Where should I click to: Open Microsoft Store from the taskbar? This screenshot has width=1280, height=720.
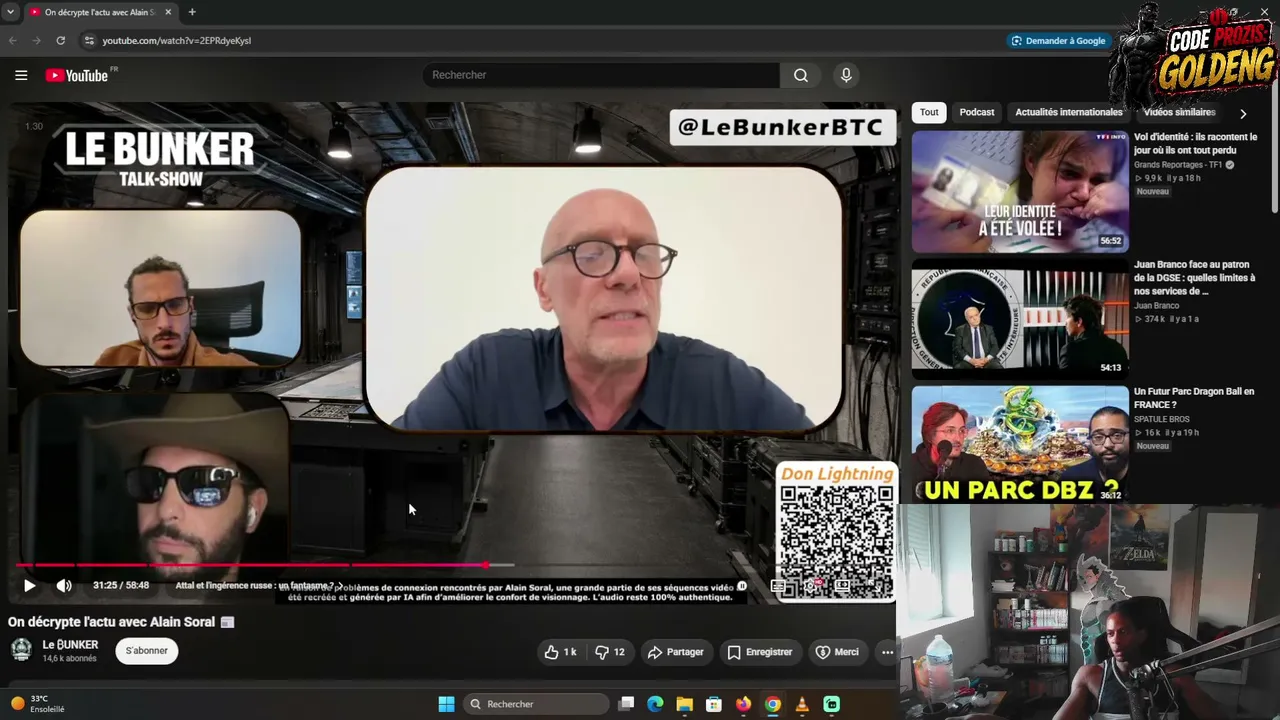tap(714, 704)
